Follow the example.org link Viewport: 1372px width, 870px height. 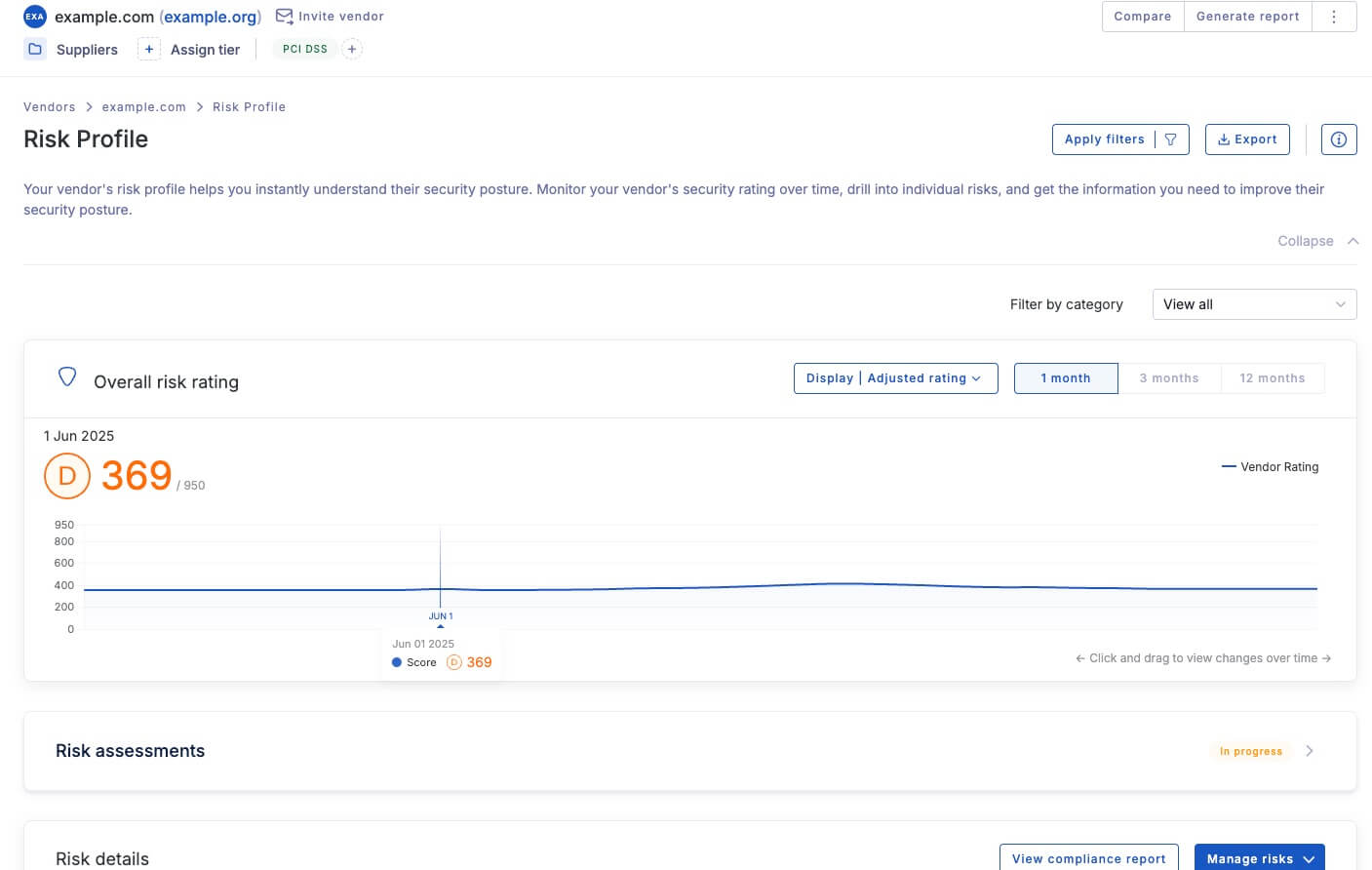click(211, 16)
